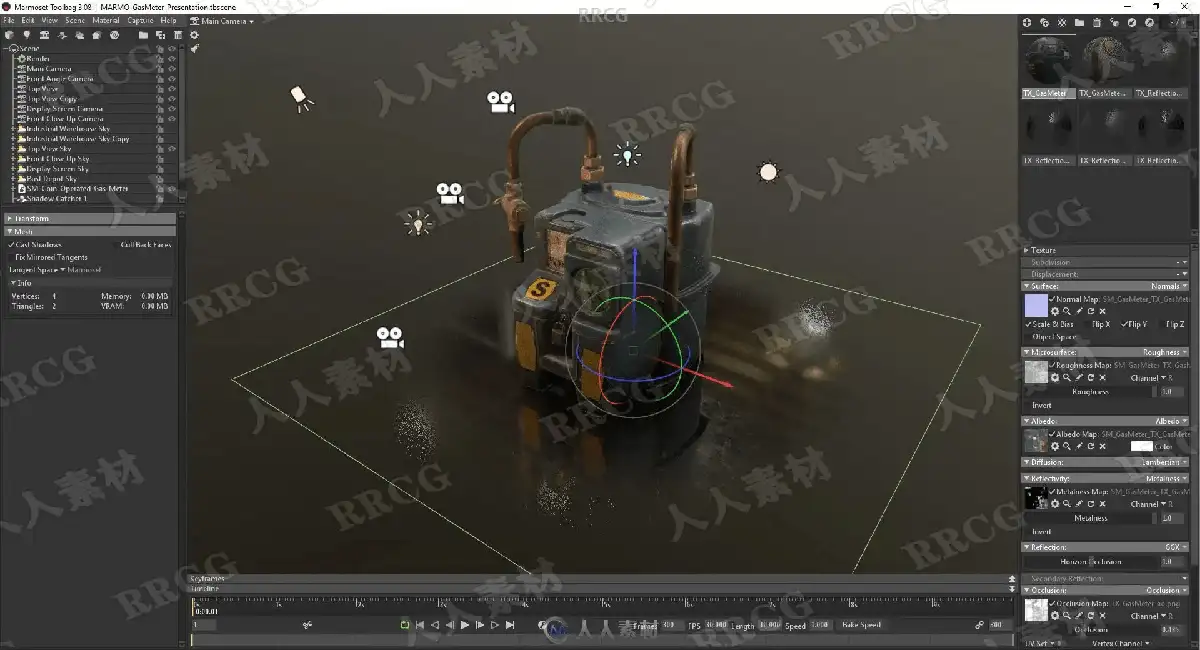Image resolution: width=1200 pixels, height=650 pixels.
Task: Expand the Industrial Warehouse Sky tree item
Action: pyautogui.click(x=14, y=129)
